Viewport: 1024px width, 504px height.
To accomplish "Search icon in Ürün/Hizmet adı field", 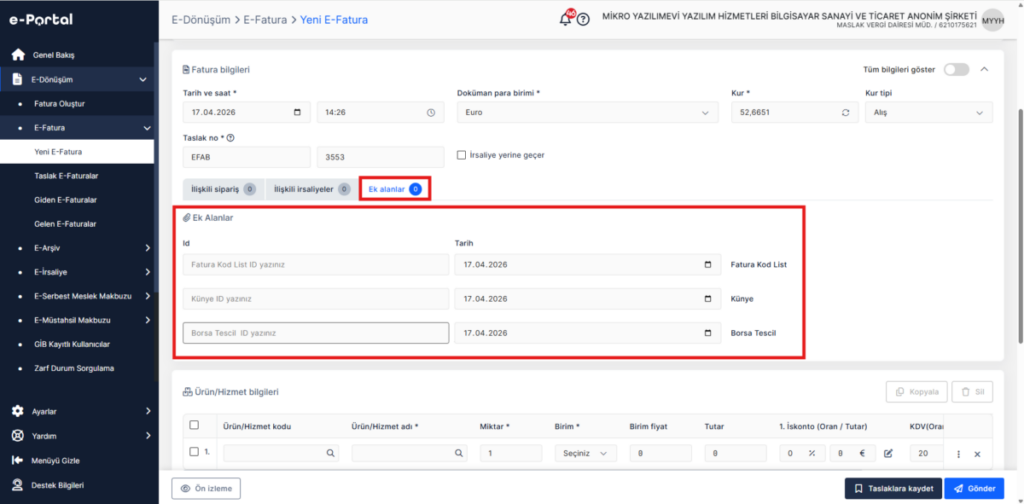I will coord(460,453).
